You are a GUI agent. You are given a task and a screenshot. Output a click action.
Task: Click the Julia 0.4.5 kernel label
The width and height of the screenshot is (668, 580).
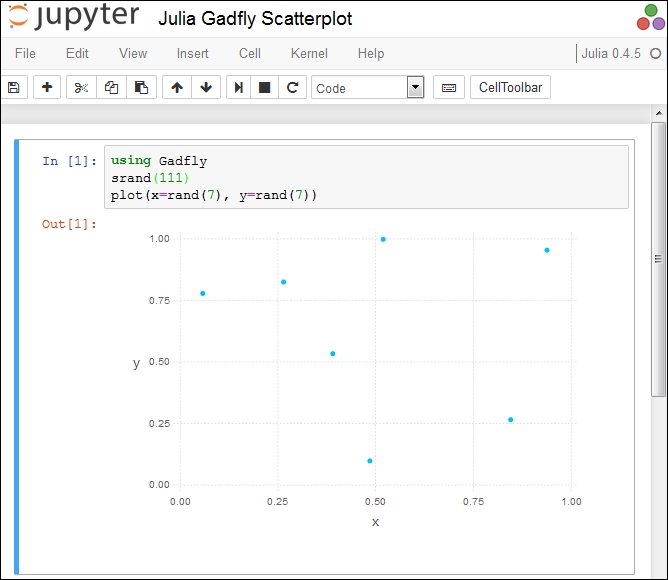[611, 54]
